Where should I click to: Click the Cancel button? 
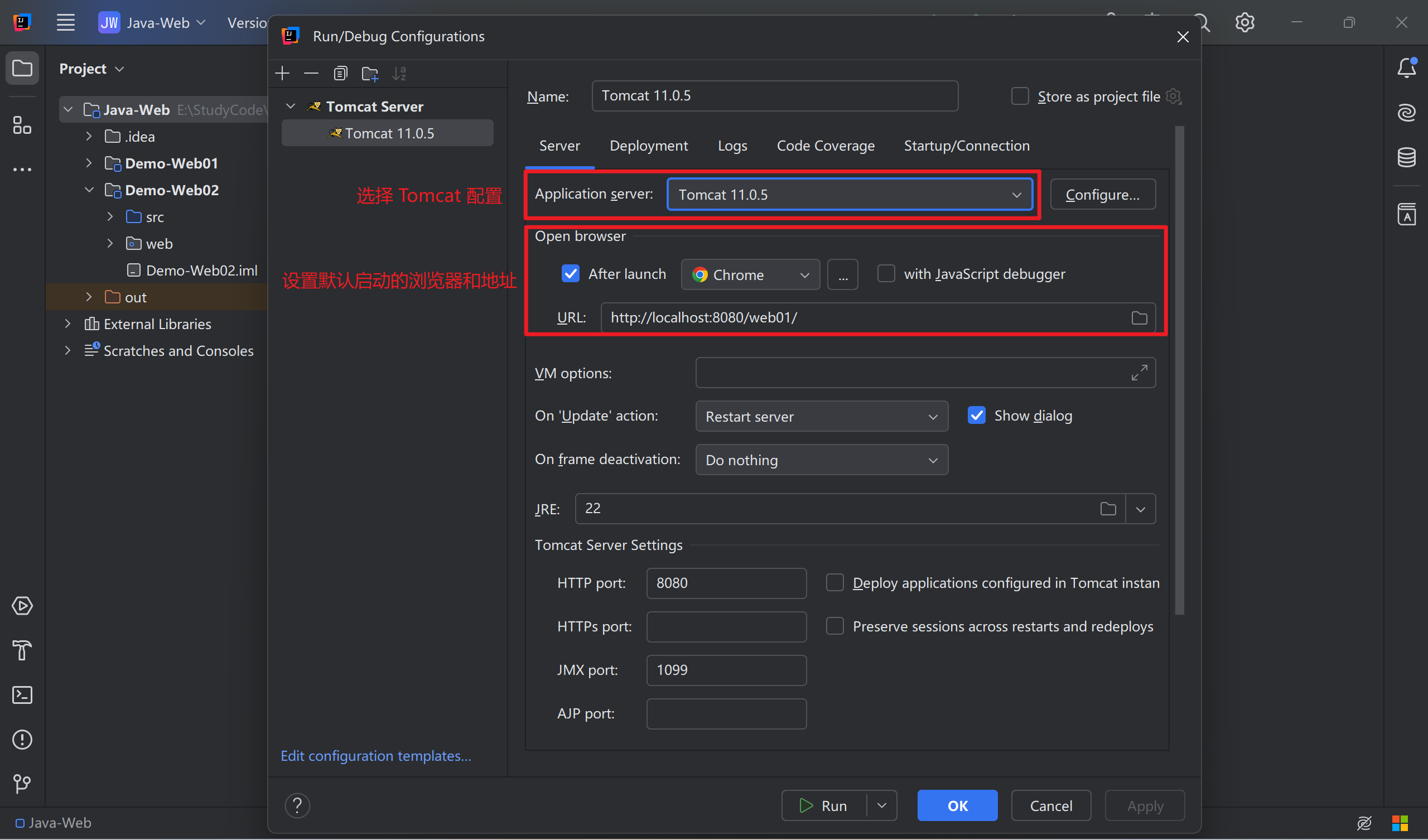(x=1051, y=805)
